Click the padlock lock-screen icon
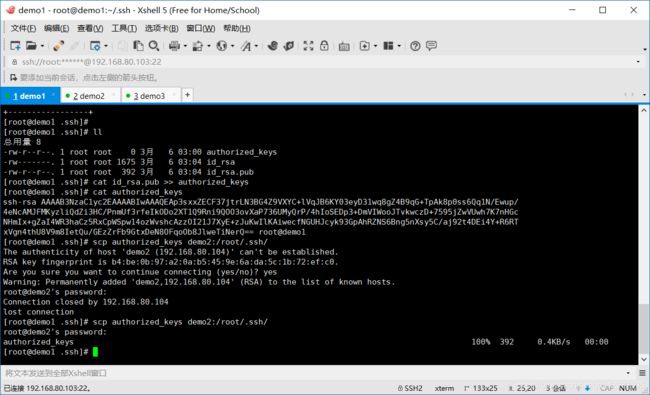This screenshot has width=650, height=395. point(324,46)
